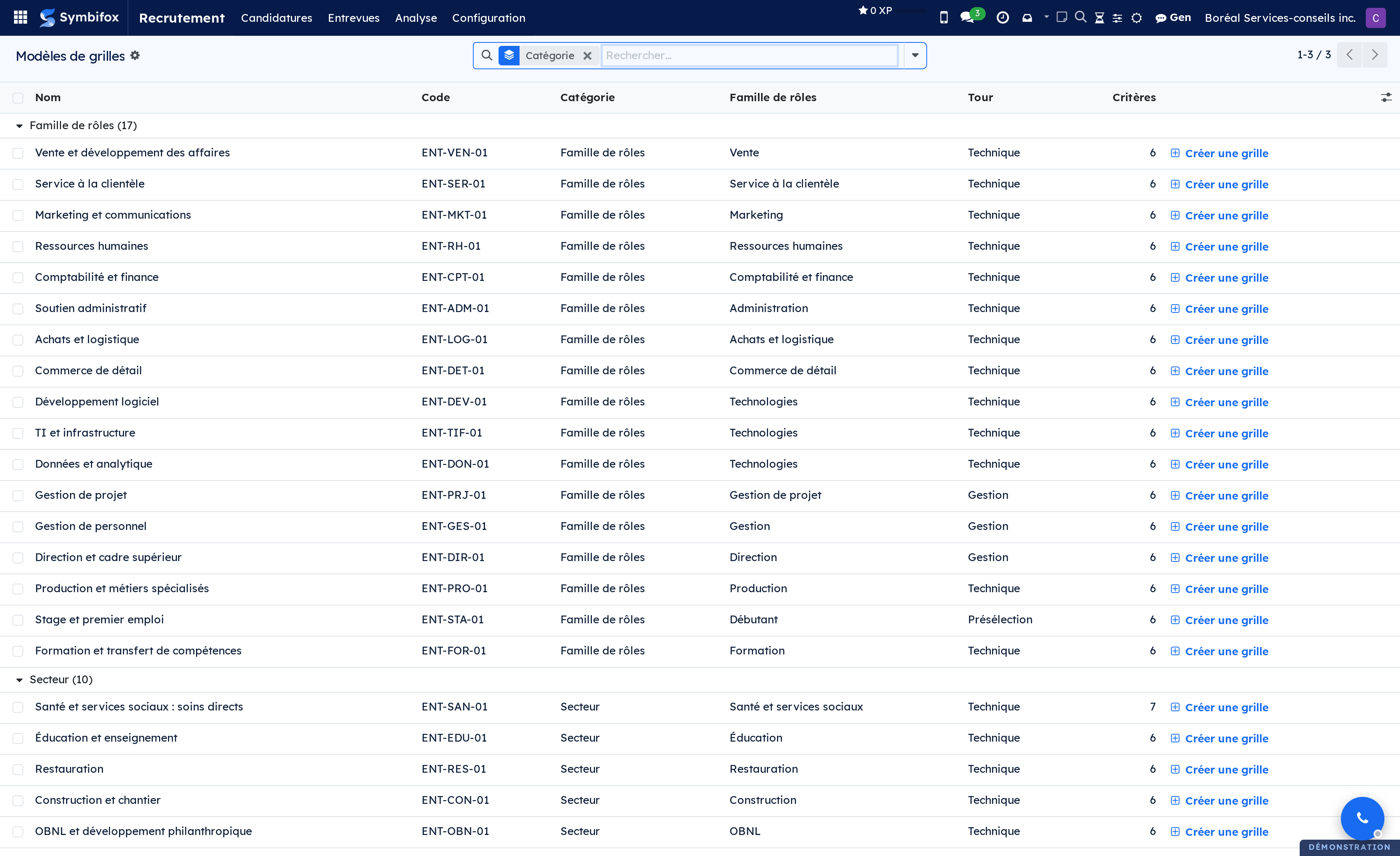This screenshot has width=1400, height=856.
Task: Open optional columns adjust icon
Action: pyautogui.click(x=1386, y=97)
